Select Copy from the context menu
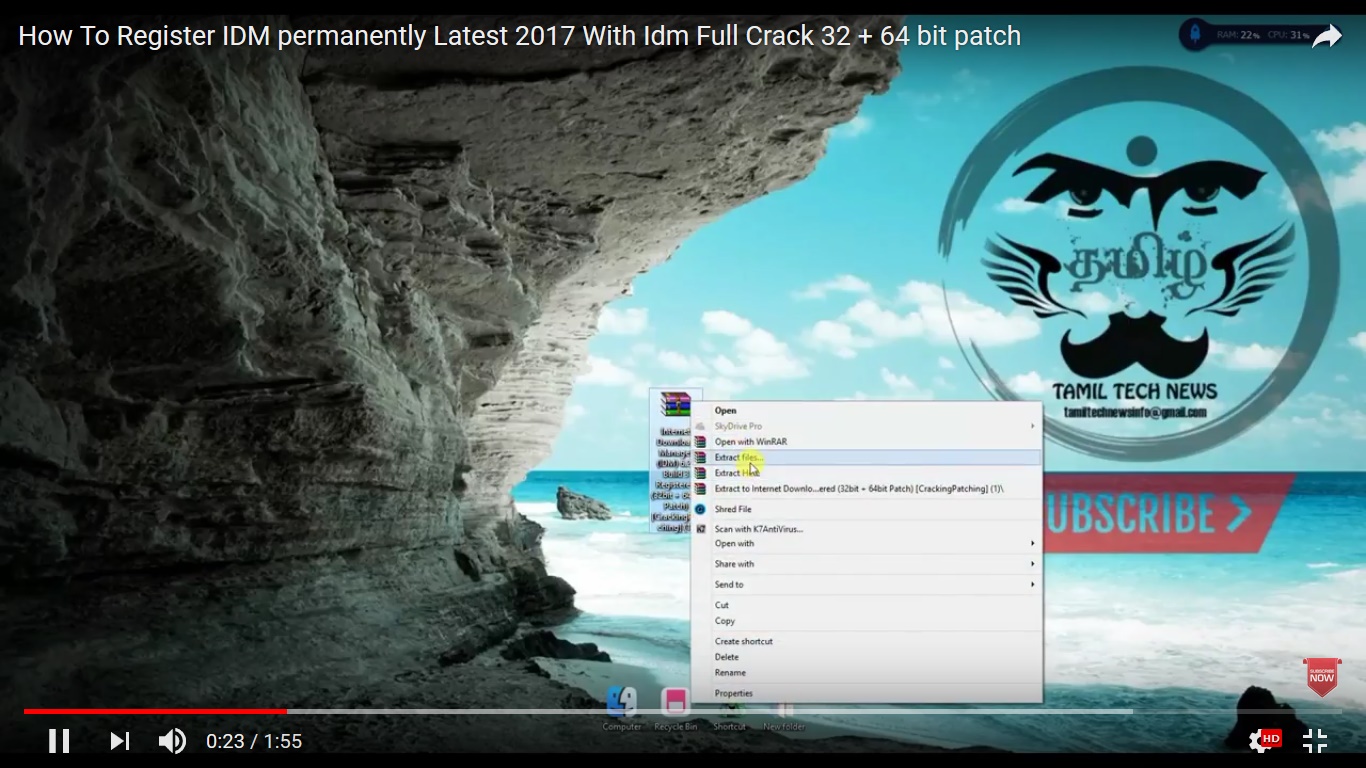The image size is (1366, 768). pos(867,621)
